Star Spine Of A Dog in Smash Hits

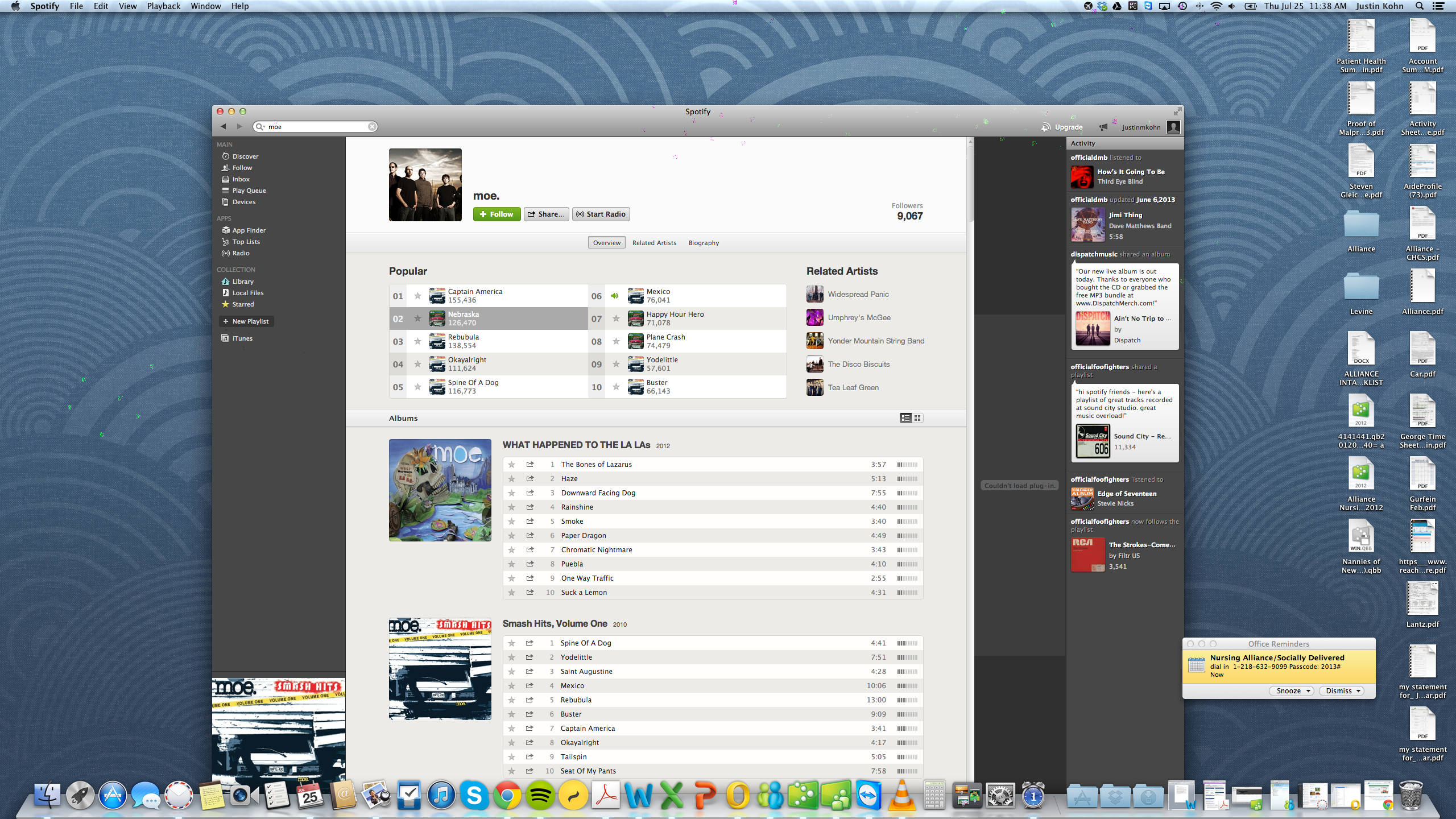(x=511, y=643)
